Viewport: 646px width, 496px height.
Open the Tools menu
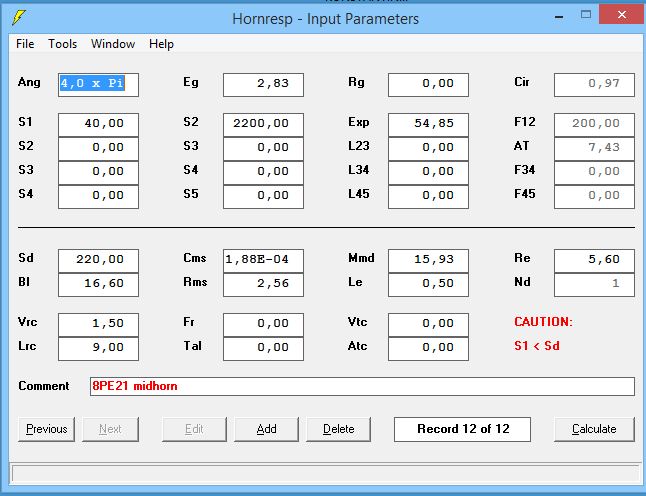coord(63,44)
